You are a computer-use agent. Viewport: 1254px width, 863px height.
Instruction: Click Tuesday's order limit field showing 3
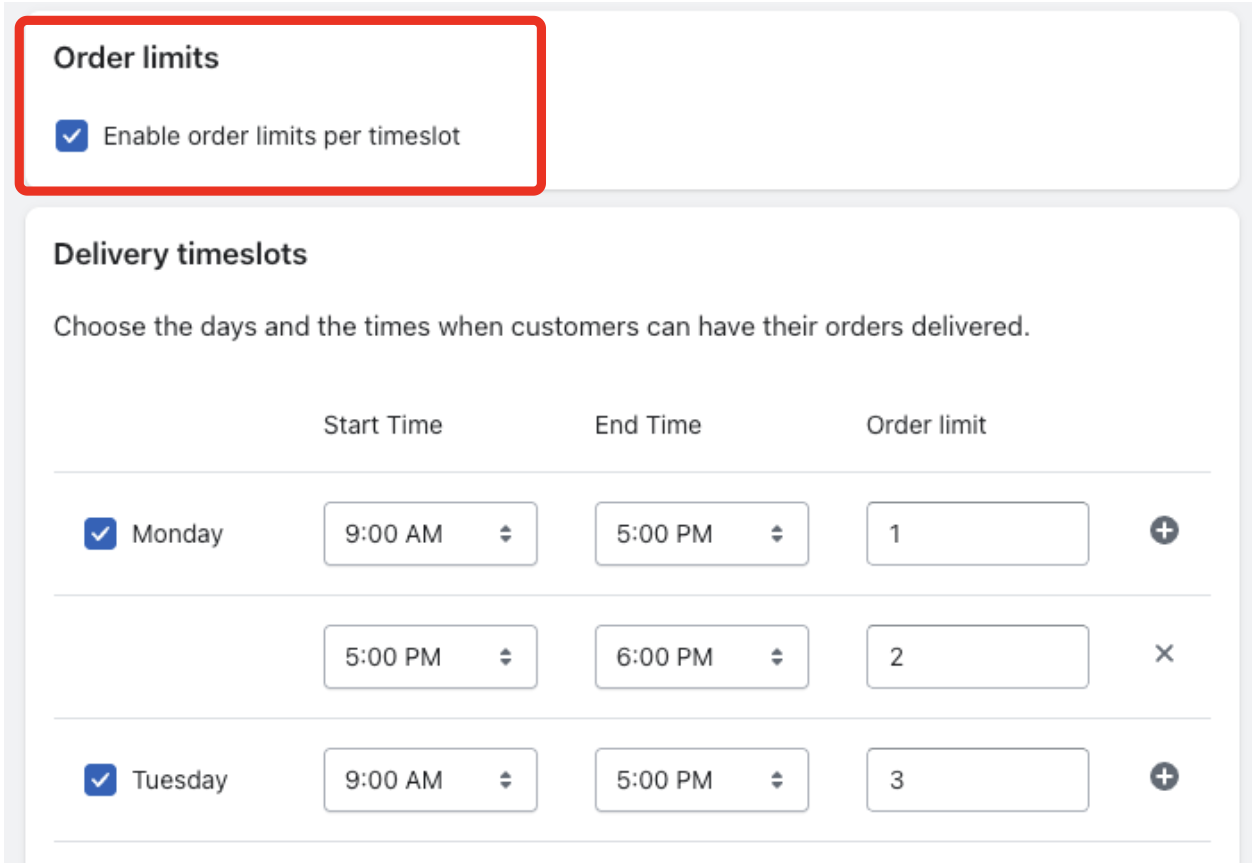point(976,780)
